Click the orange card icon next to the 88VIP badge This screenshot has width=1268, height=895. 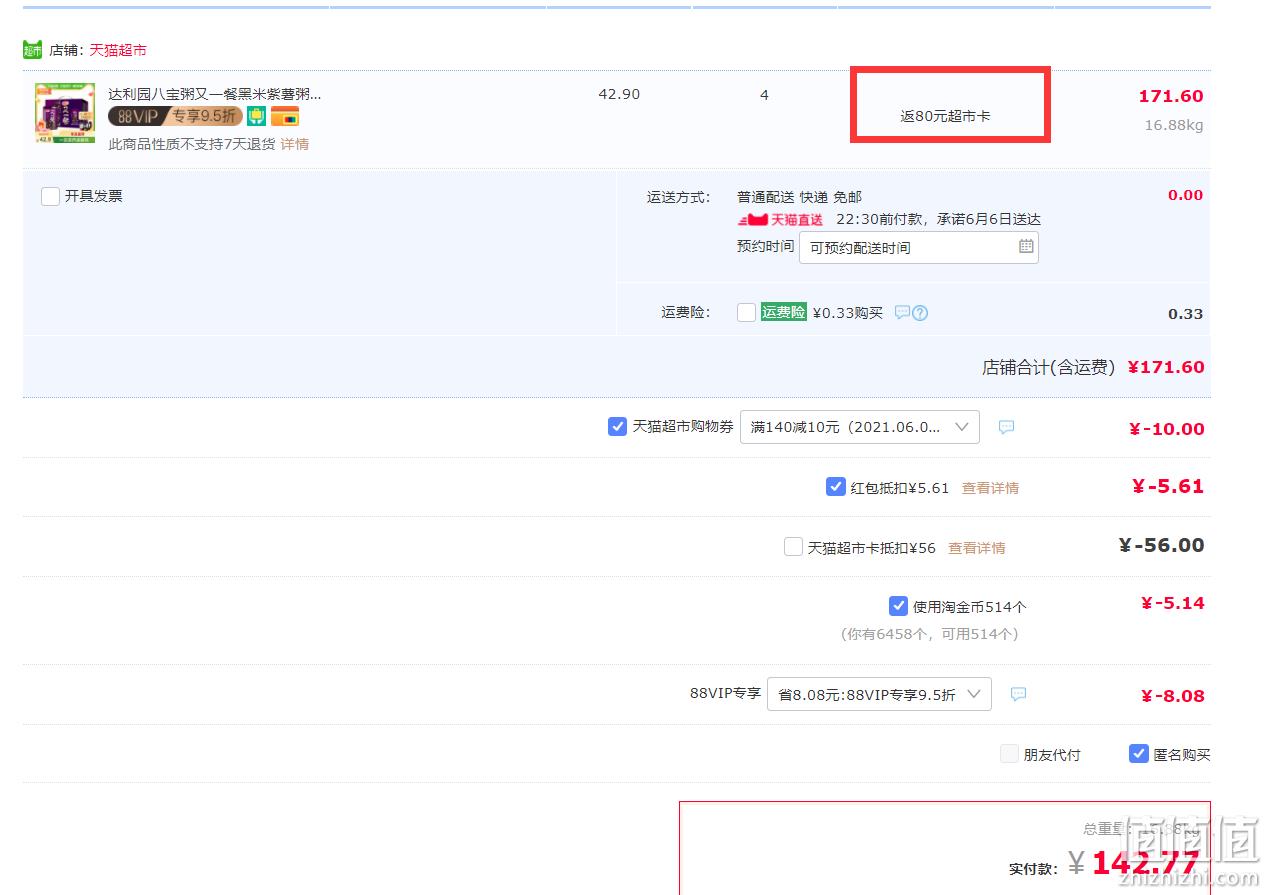tap(285, 116)
